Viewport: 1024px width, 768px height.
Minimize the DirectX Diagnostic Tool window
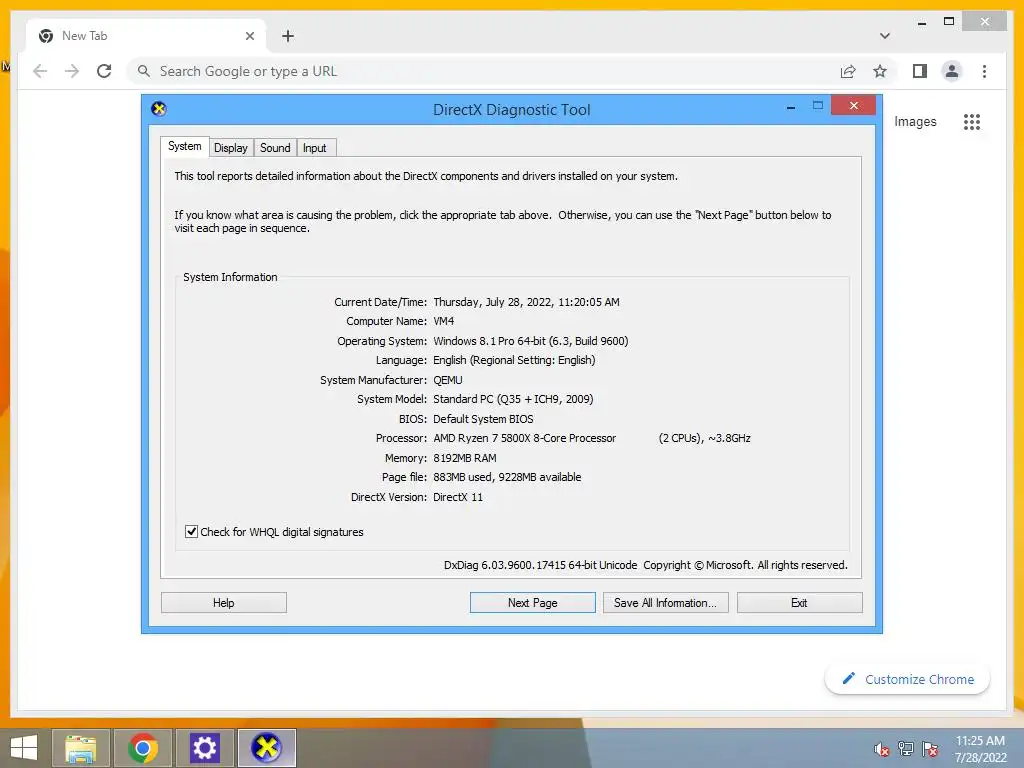[791, 106]
